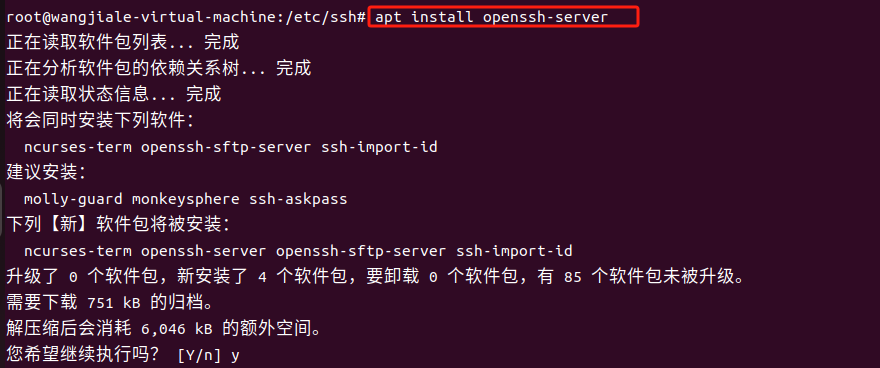Click the 正在分析软件包的依赖关系树 status line

click(159, 68)
